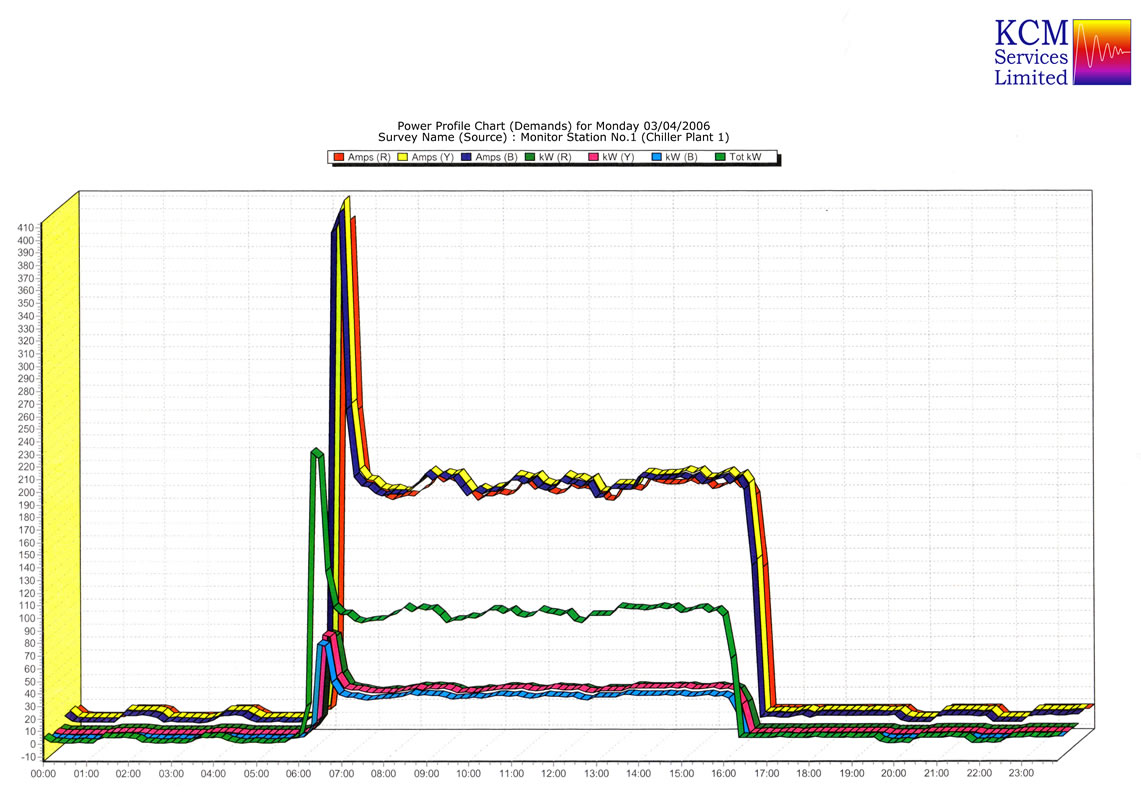Click the 410 value on the vertical axis
Image resolution: width=1141 pixels, height=800 pixels.
(26, 228)
